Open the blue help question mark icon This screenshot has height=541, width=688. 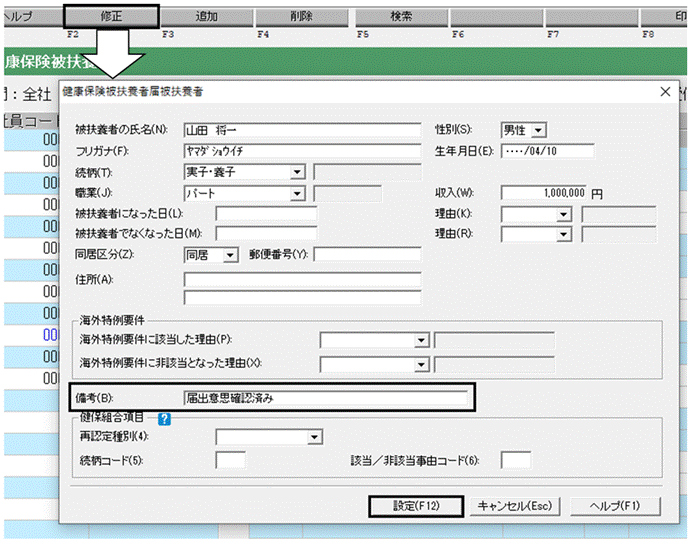(164, 419)
